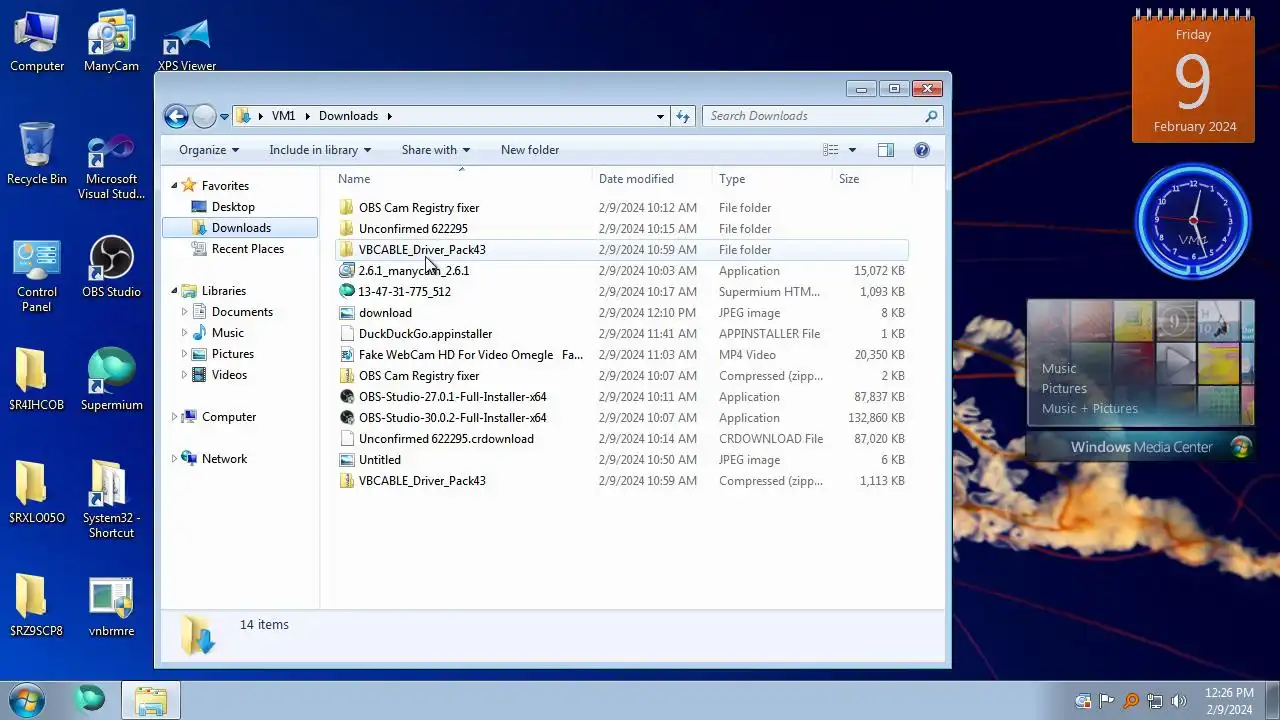The height and width of the screenshot is (720, 1280).
Task: Select the VBCABLE_Driver_Pack43 zipped file
Action: tap(620, 481)
